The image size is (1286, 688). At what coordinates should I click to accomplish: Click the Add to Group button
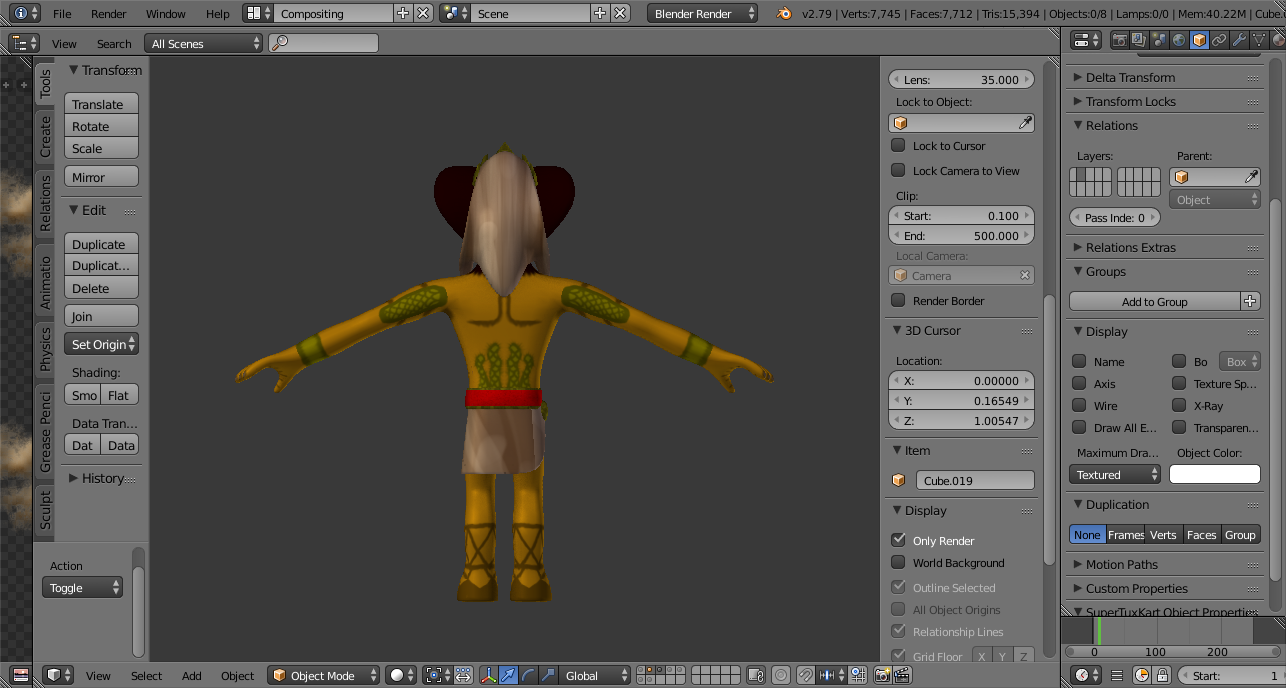pos(1154,301)
